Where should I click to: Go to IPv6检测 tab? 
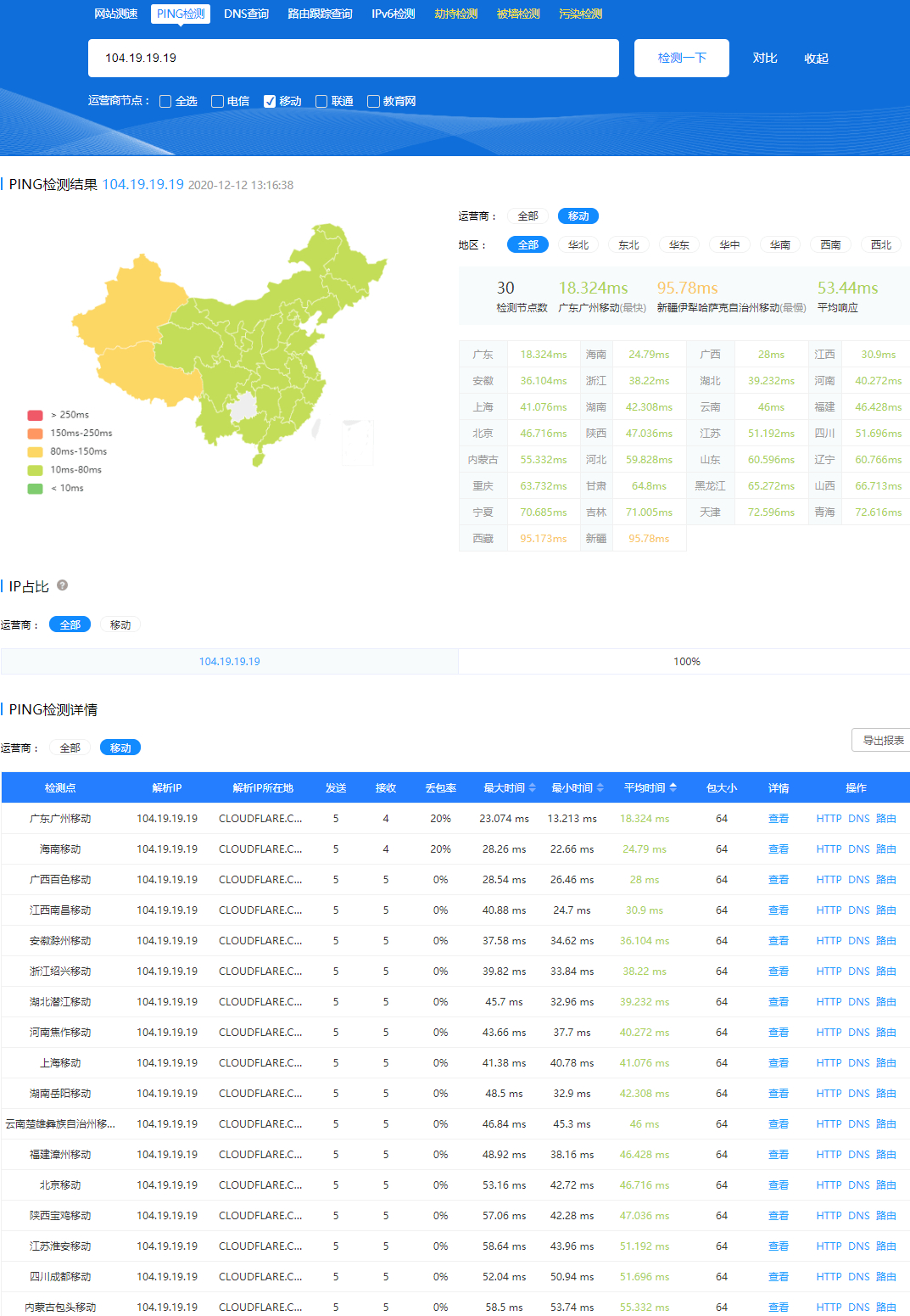tap(393, 14)
